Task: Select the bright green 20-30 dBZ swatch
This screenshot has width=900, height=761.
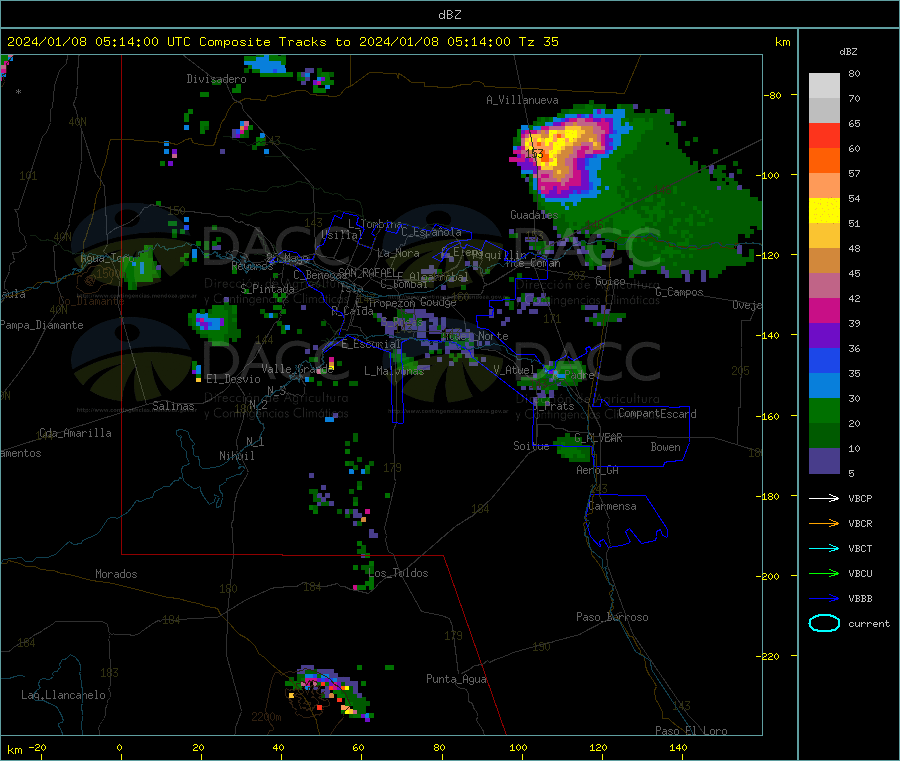Action: 824,410
